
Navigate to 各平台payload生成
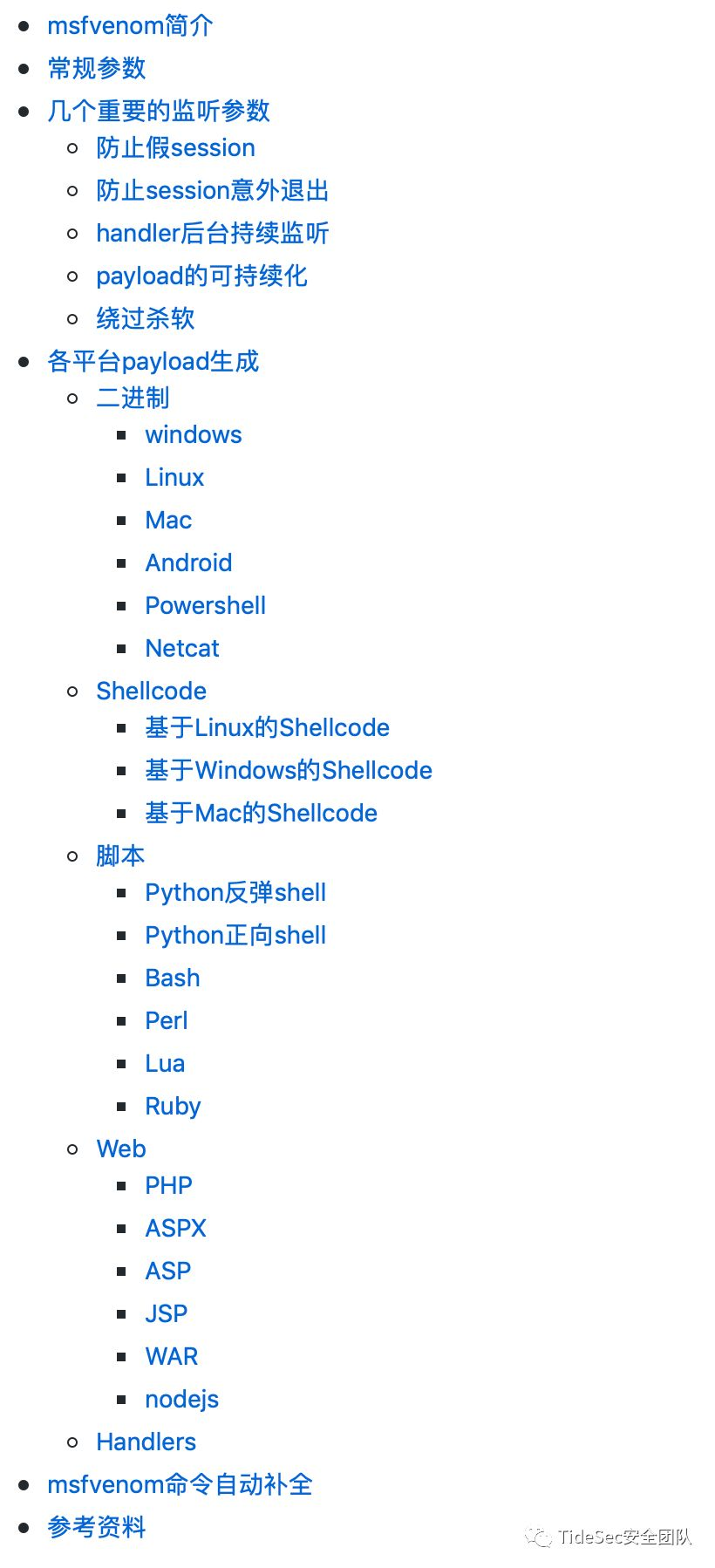(153, 361)
